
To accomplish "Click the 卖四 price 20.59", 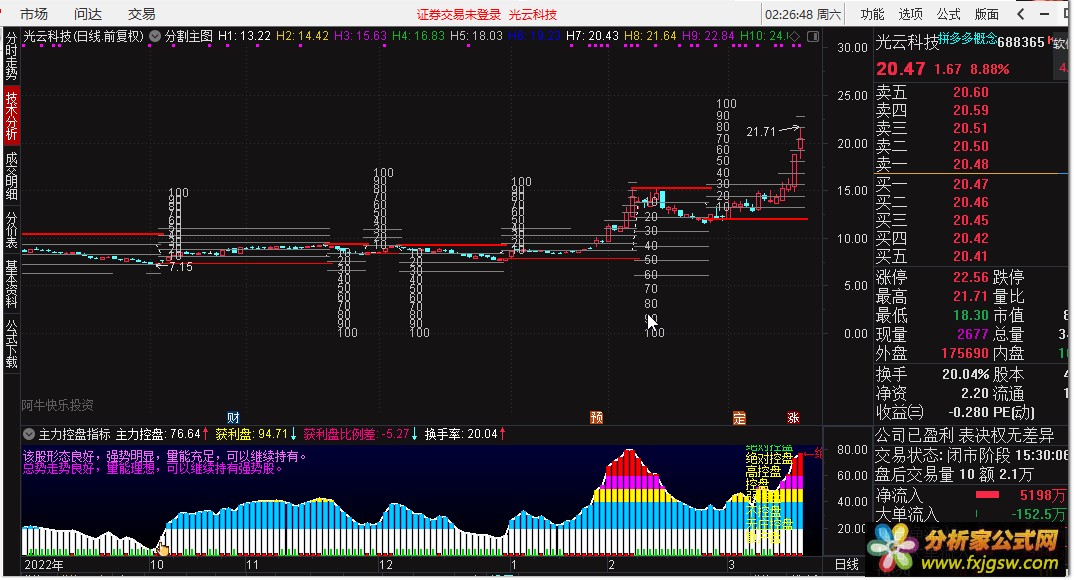I will [970, 110].
